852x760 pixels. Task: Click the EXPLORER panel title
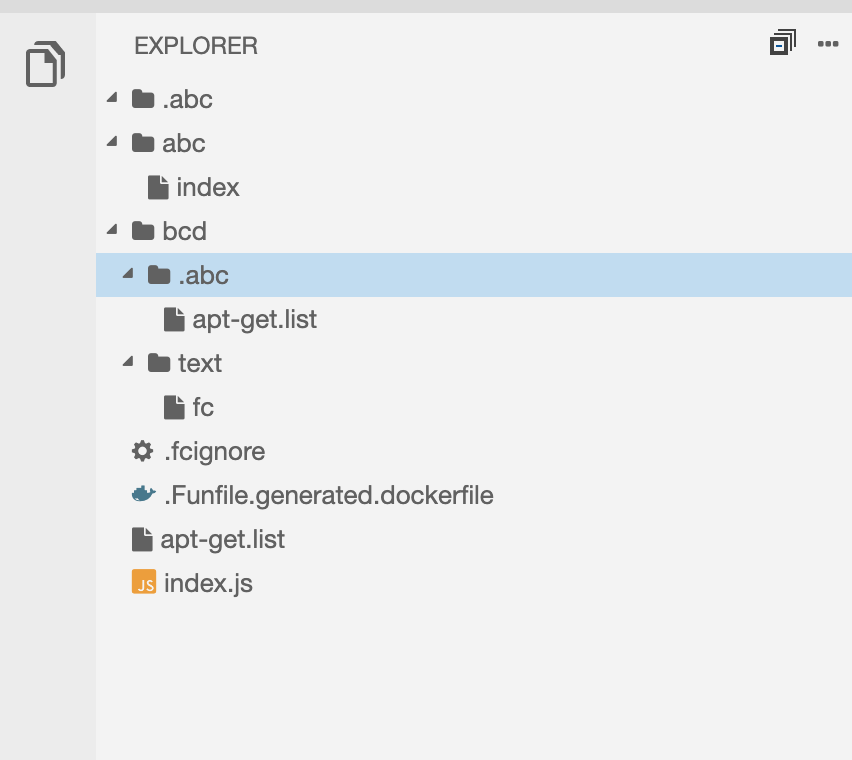point(196,45)
